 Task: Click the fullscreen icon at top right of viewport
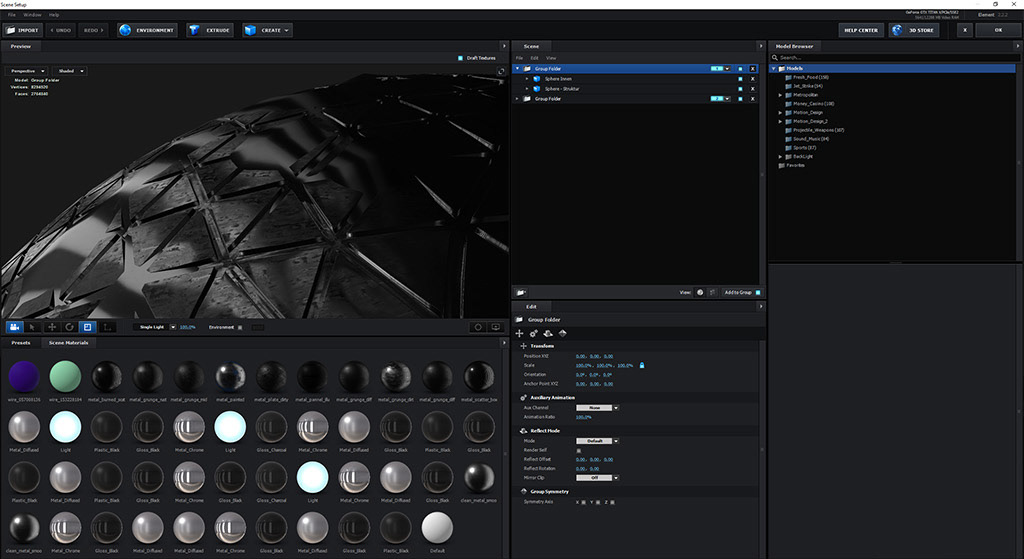[x=501, y=71]
